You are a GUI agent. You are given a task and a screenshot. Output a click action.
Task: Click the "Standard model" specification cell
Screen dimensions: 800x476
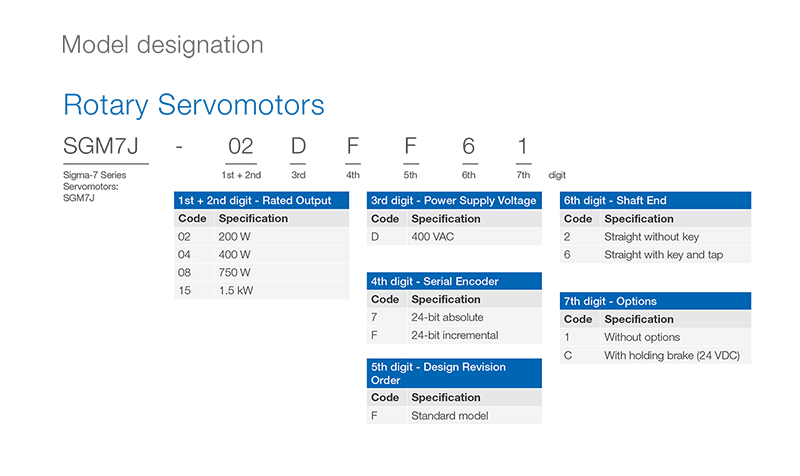pyautogui.click(x=450, y=415)
